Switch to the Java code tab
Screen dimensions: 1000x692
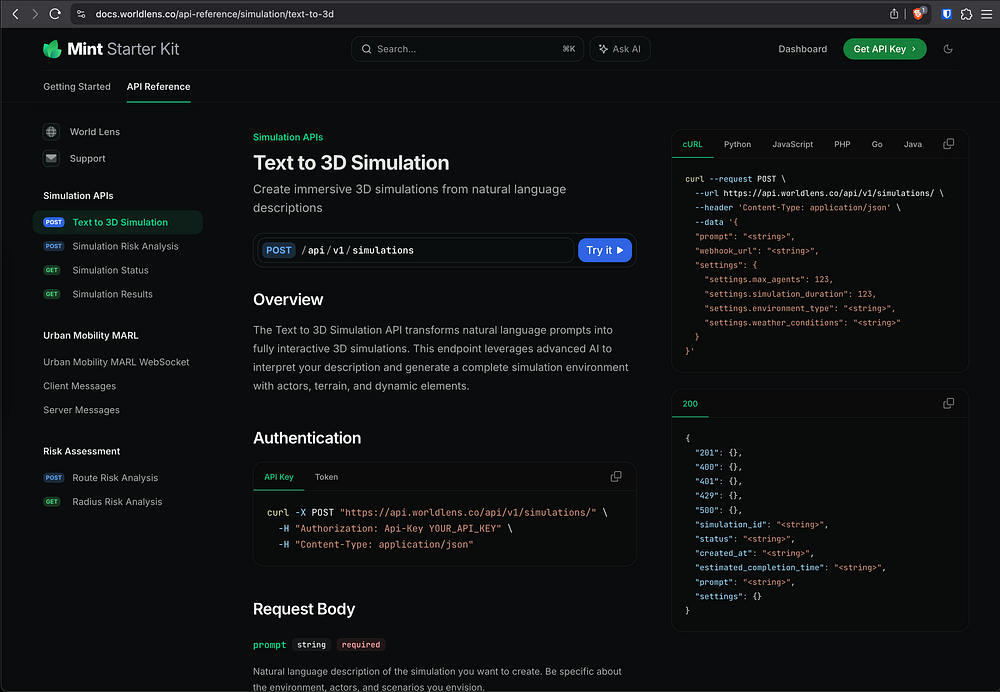tap(913, 144)
